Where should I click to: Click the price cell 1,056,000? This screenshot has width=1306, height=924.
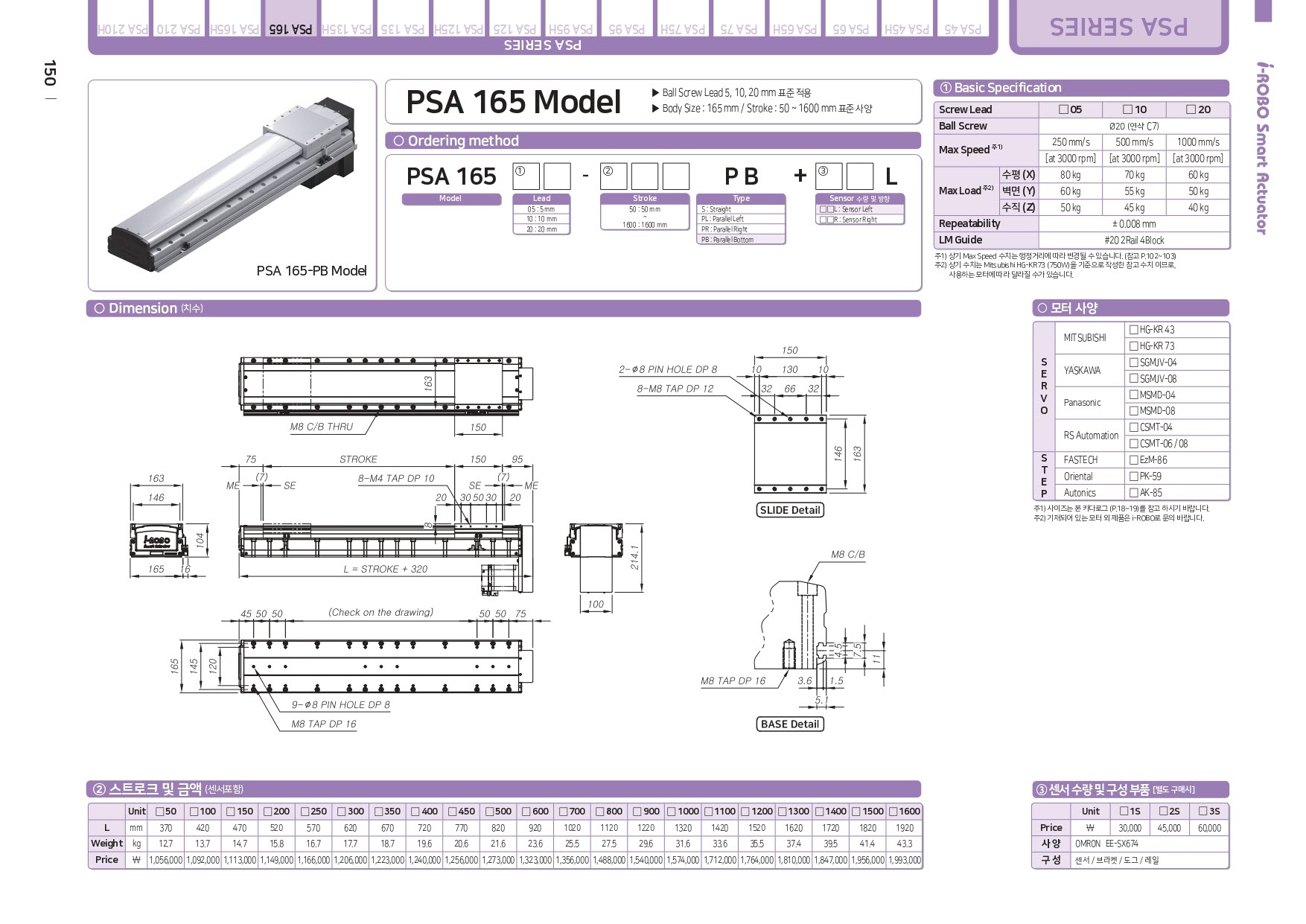click(165, 860)
